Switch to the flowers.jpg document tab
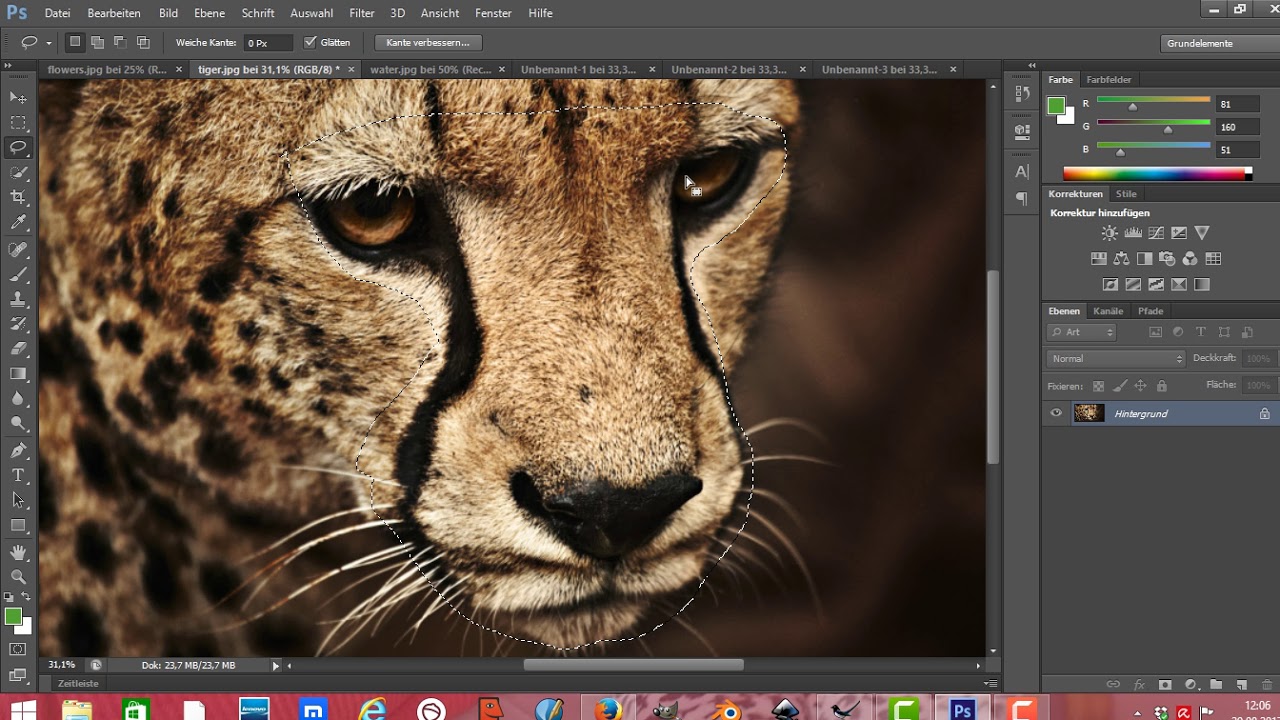The image size is (1280, 720). coord(105,70)
